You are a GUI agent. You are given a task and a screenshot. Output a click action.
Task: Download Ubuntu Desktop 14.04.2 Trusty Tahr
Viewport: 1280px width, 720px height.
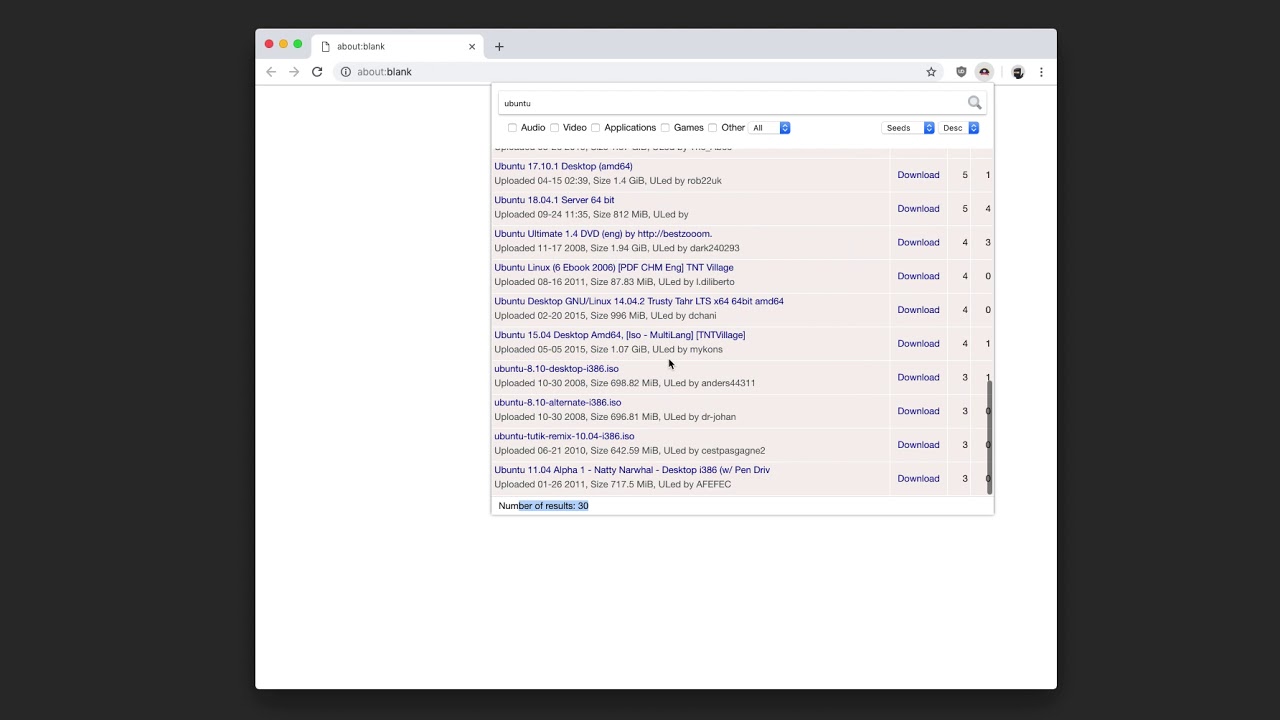click(918, 310)
